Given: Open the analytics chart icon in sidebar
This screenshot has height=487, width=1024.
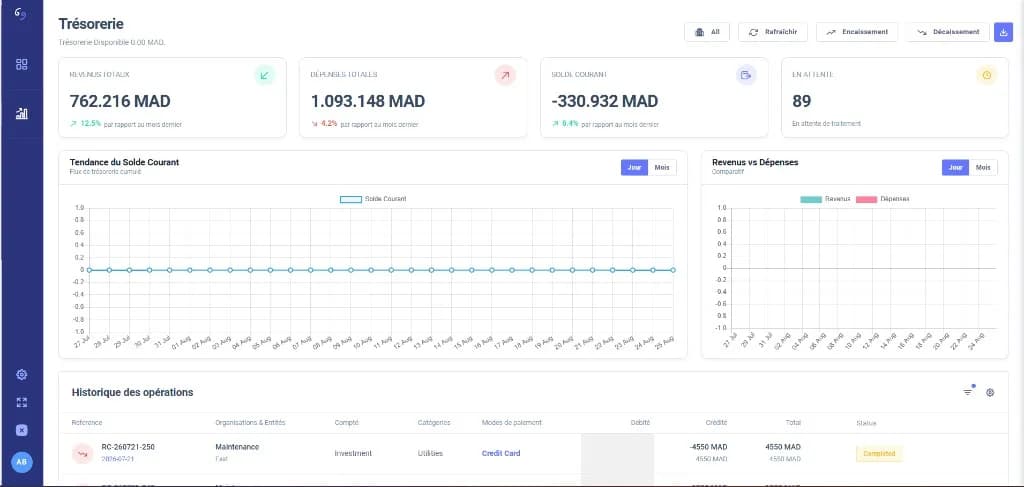Looking at the screenshot, I should point(22,114).
